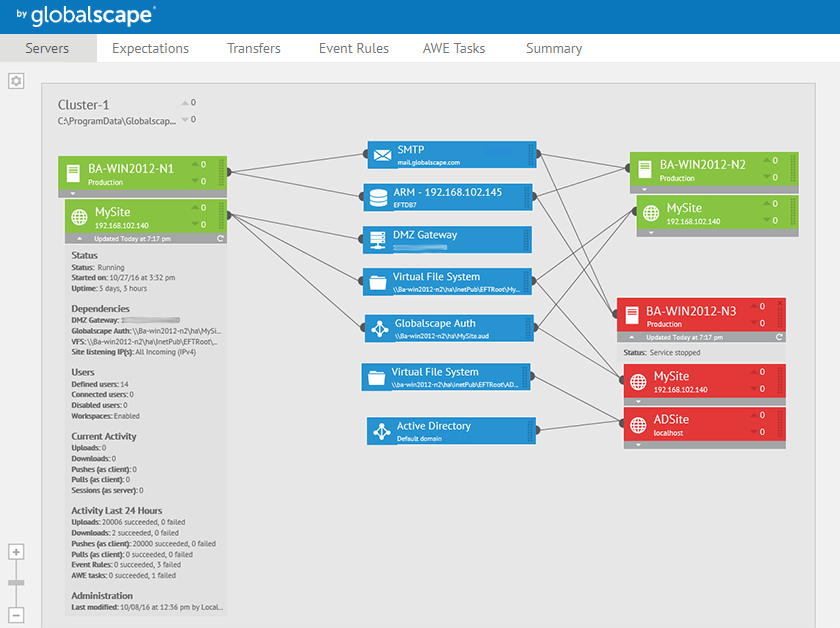The width and height of the screenshot is (840, 628).
Task: Expand the ADSite details
Action: pos(638,445)
